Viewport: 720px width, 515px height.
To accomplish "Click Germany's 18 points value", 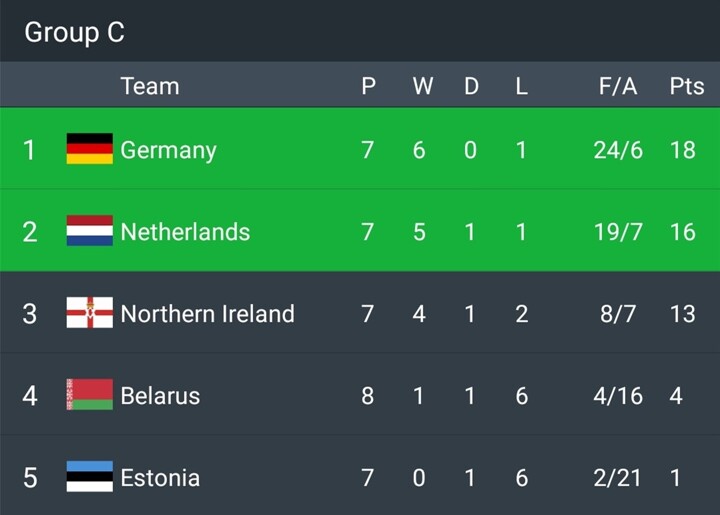I will [x=683, y=150].
